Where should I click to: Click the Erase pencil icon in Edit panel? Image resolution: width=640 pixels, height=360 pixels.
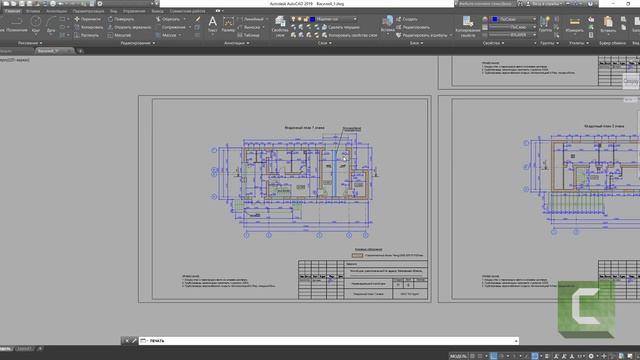point(198,19)
